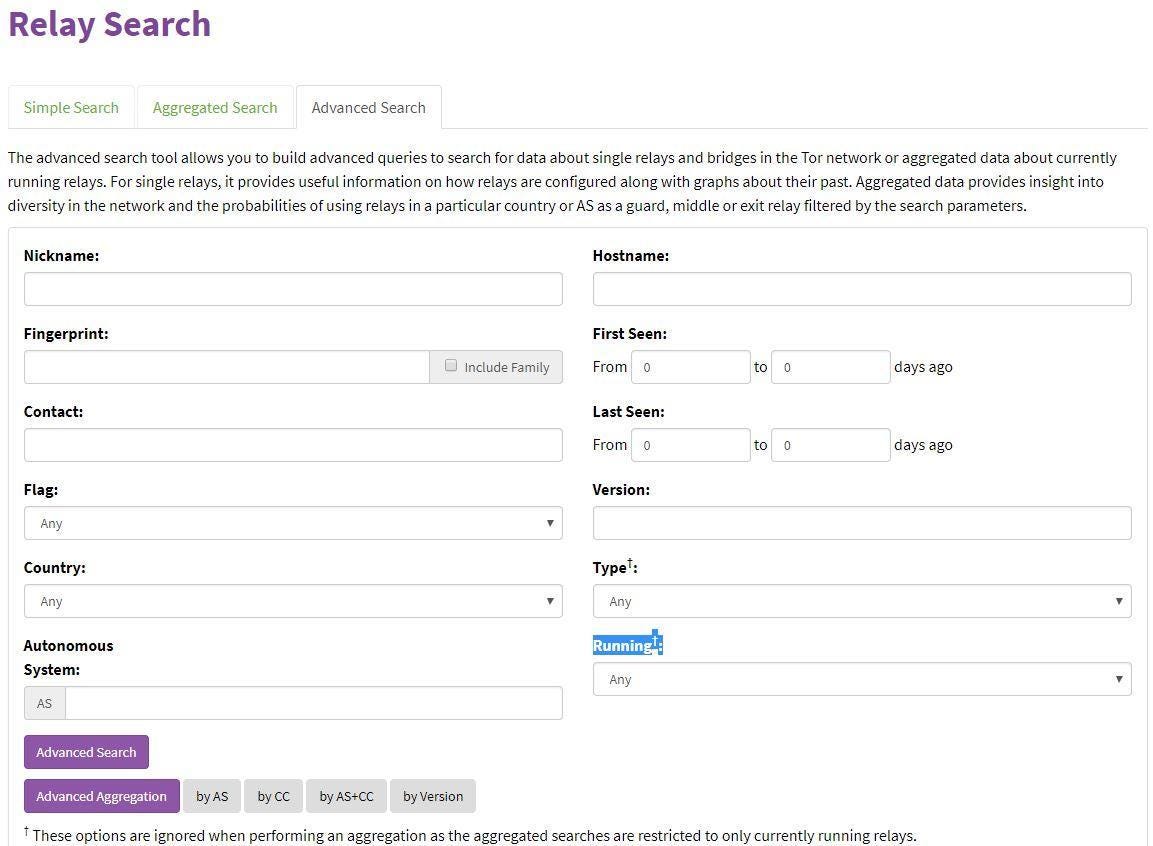This screenshot has width=1153, height=846.
Task: Aggregate results by AS
Action: 212,796
